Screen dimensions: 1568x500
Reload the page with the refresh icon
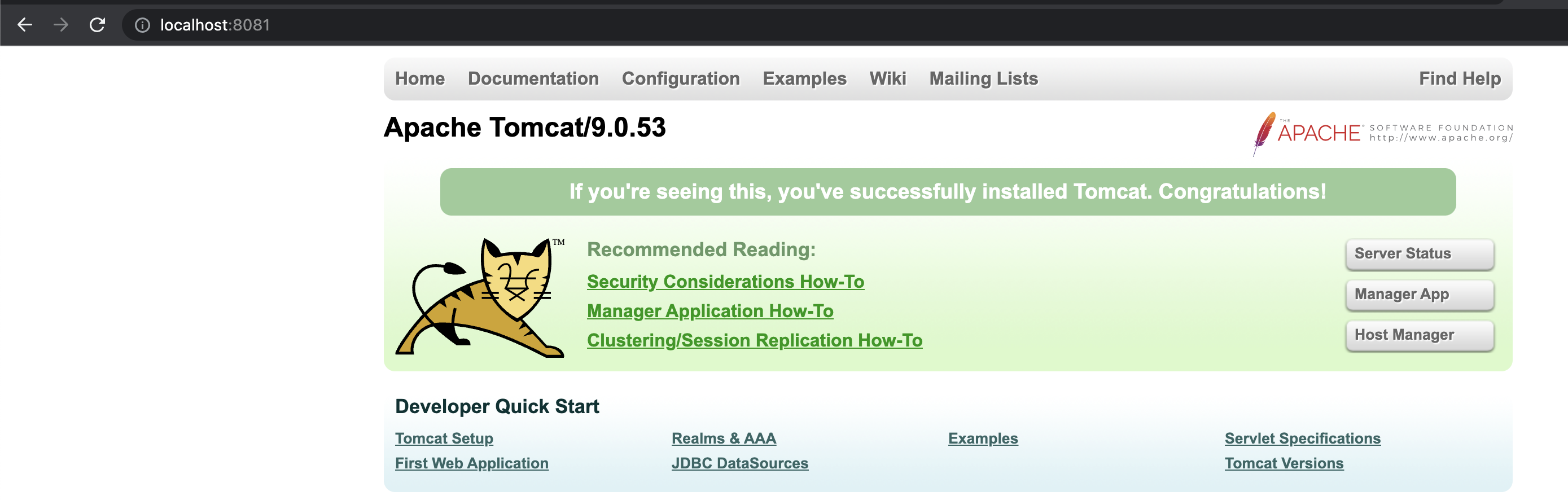(98, 25)
